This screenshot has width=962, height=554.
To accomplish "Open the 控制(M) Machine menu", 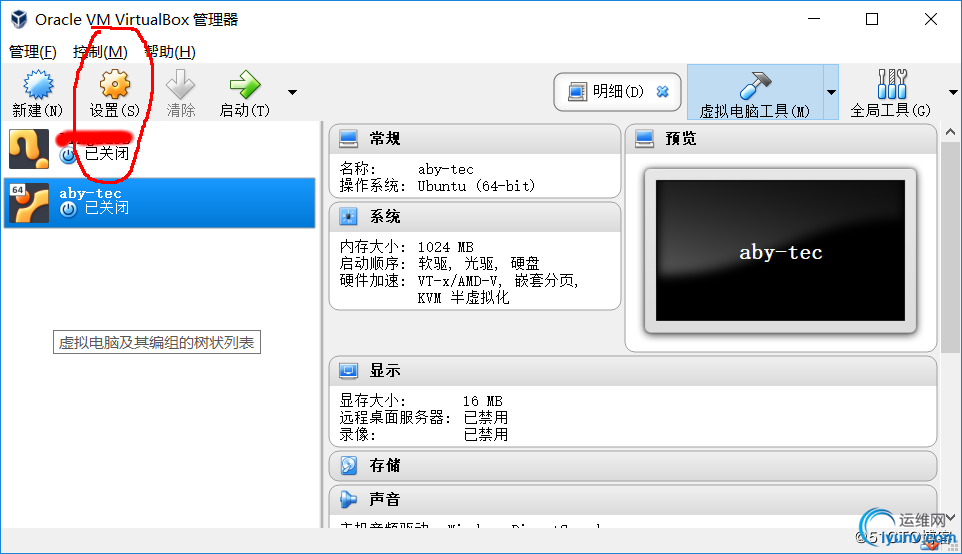I will click(x=100, y=52).
